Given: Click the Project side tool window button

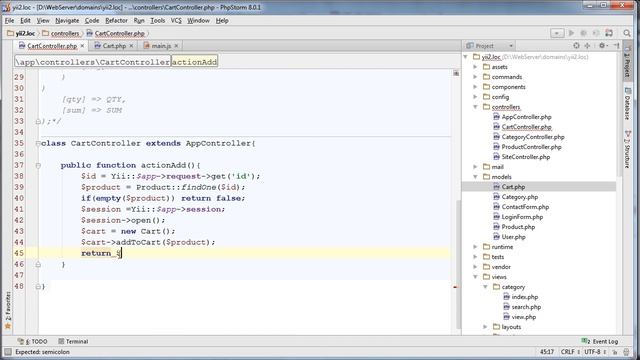Looking at the screenshot, I should click(x=627, y=61).
